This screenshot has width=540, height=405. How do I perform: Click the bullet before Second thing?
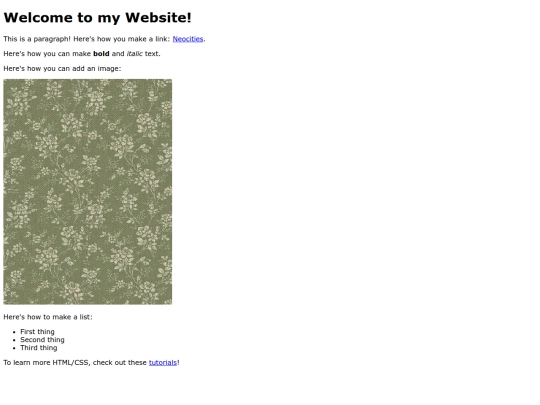(14, 340)
